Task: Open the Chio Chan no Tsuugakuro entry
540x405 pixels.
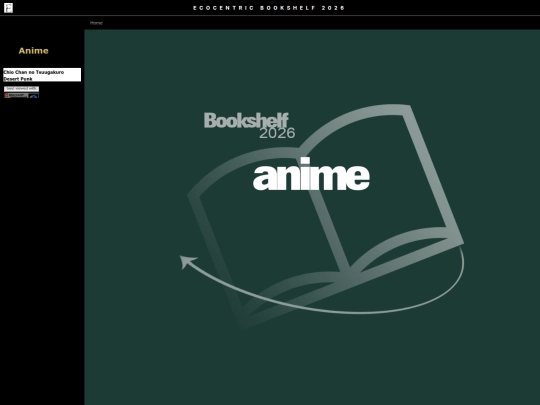Action: point(34,72)
